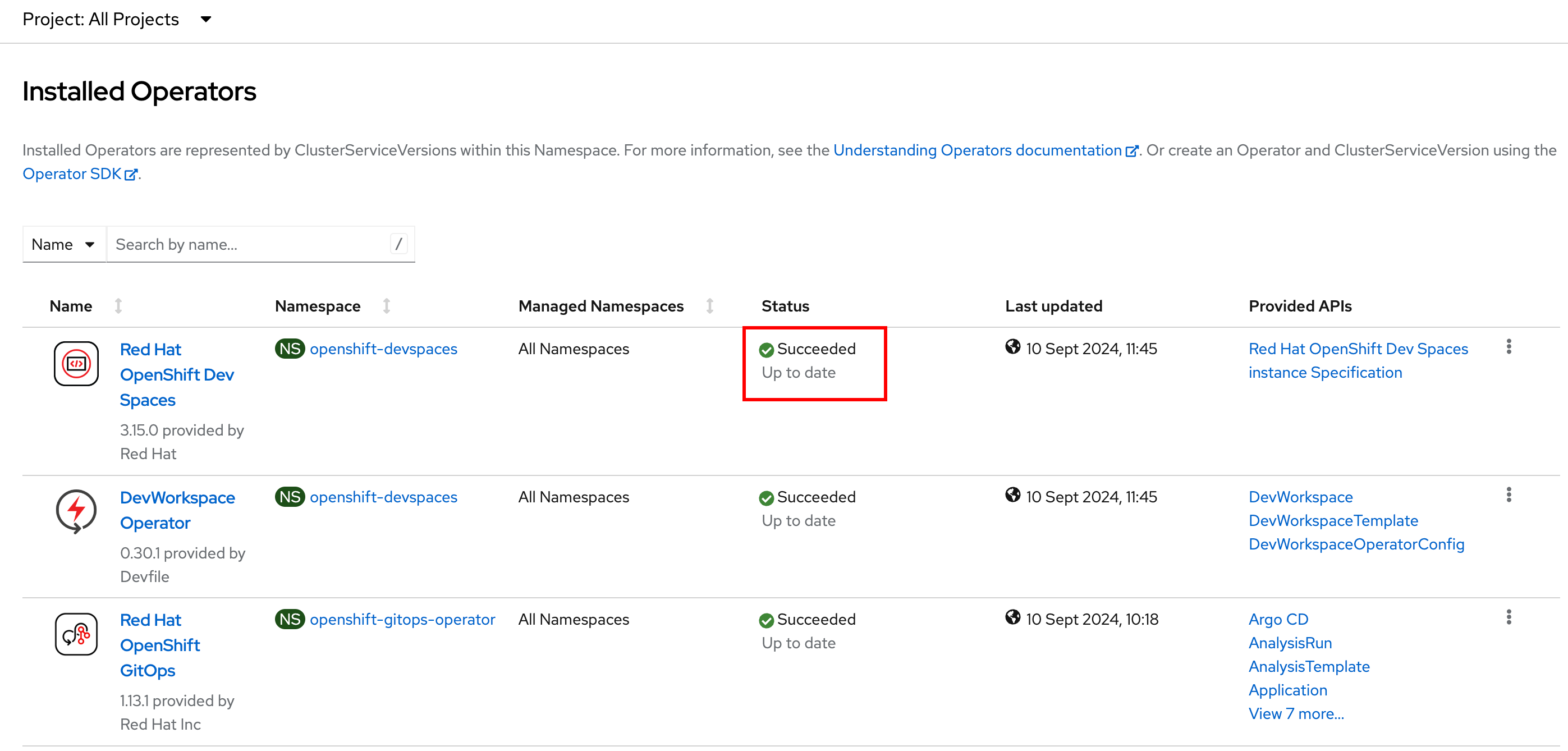The height and width of the screenshot is (751, 1568).
Task: Open Understanding Operators documentation link
Action: point(985,150)
